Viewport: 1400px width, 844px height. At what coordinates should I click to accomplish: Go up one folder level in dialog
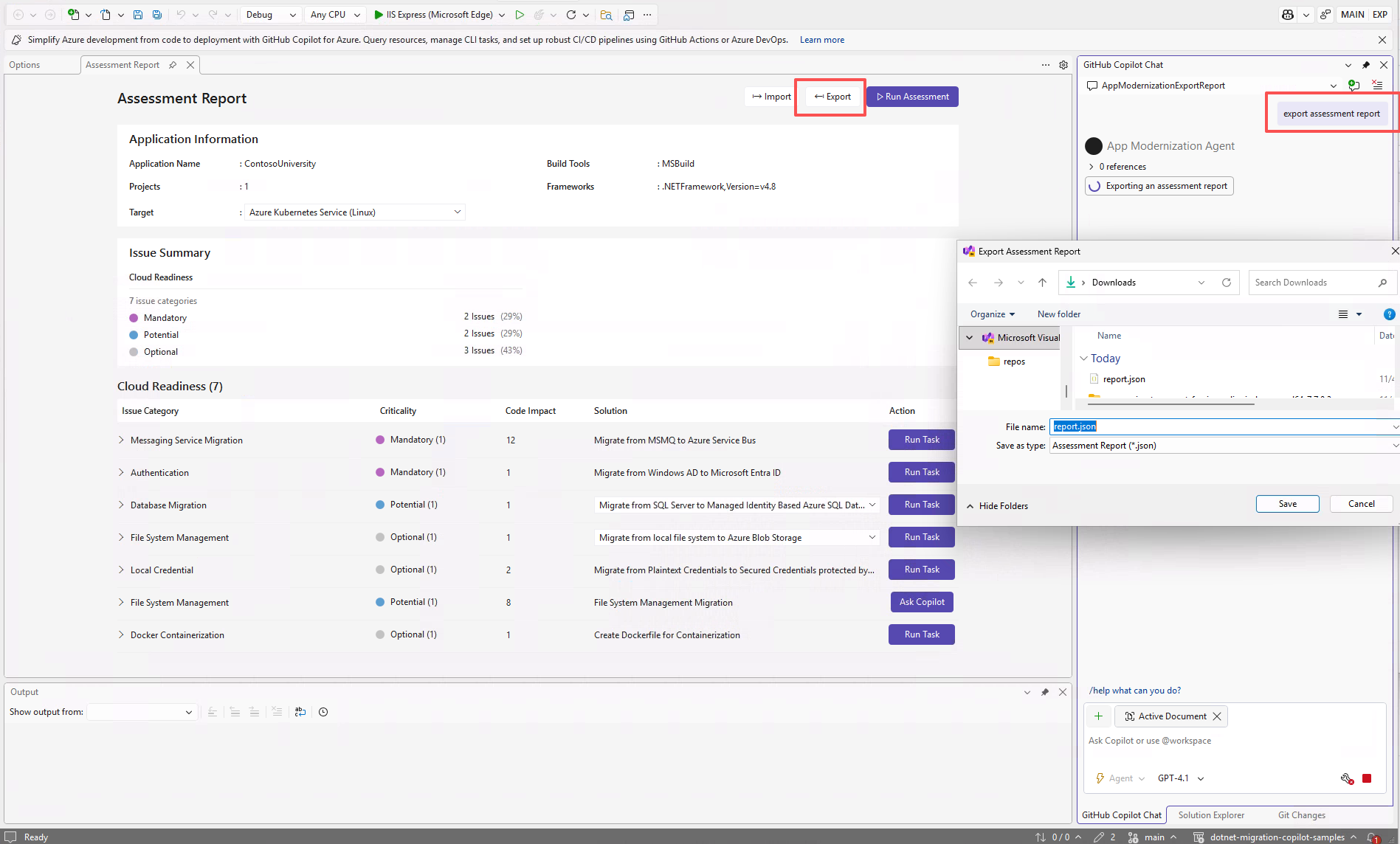1042,283
